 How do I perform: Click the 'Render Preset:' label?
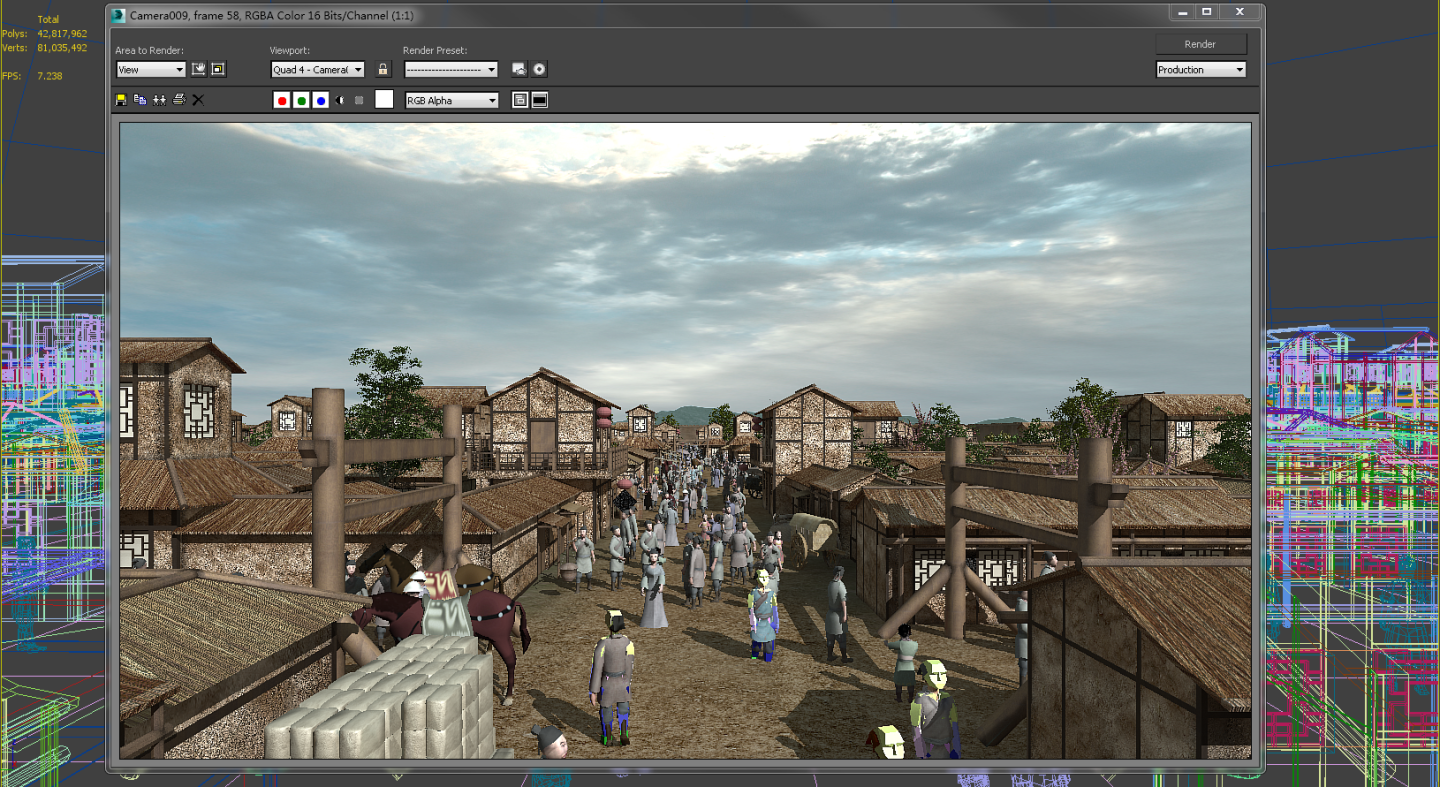(x=435, y=50)
